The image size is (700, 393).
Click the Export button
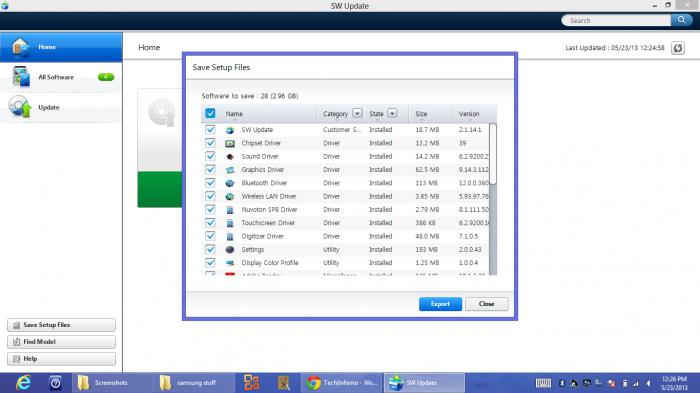point(440,304)
